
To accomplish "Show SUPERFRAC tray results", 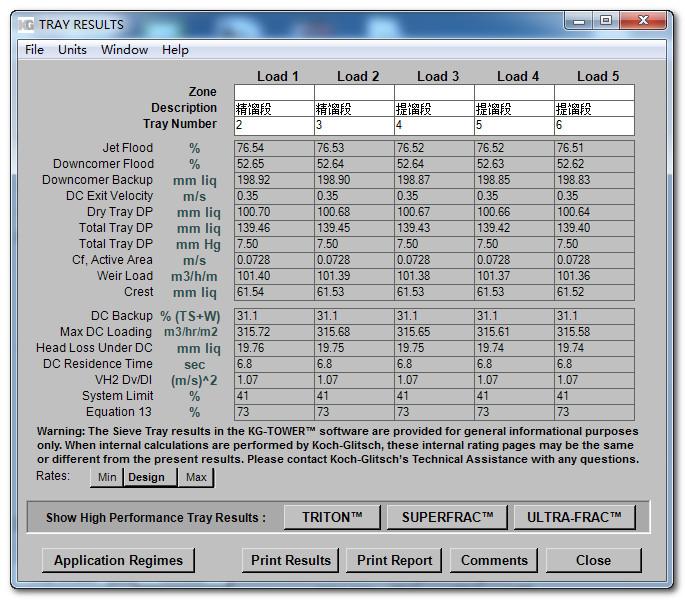I will 447,517.
